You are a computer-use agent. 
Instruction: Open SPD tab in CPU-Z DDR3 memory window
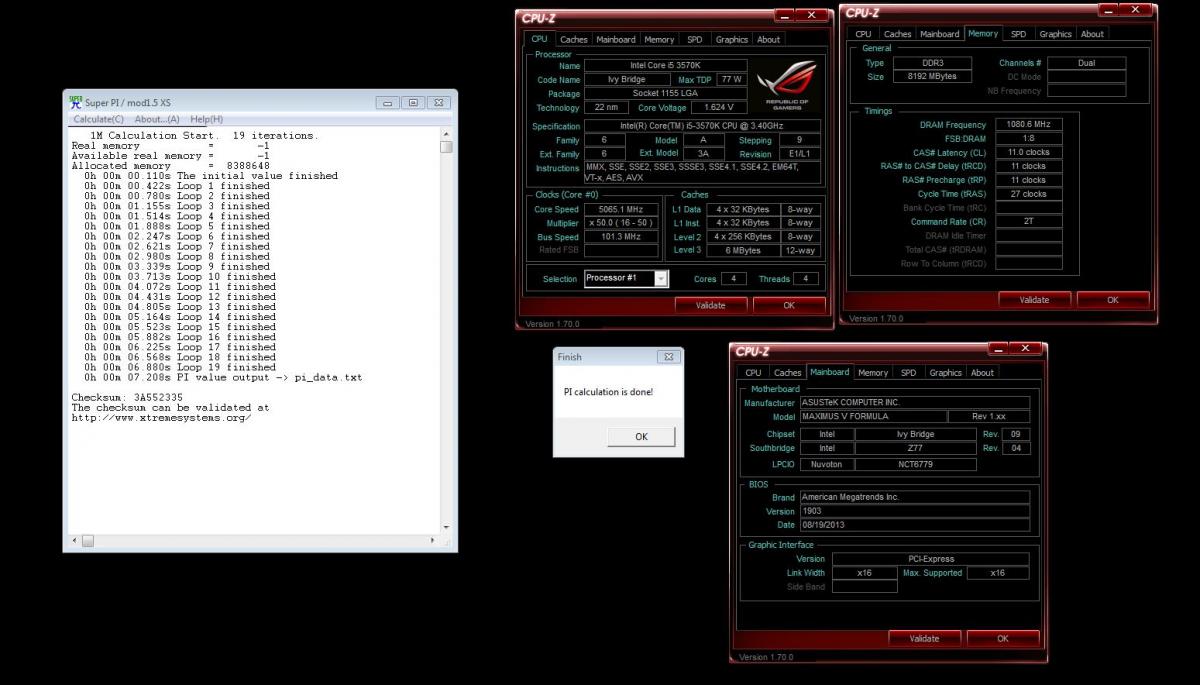point(1018,34)
